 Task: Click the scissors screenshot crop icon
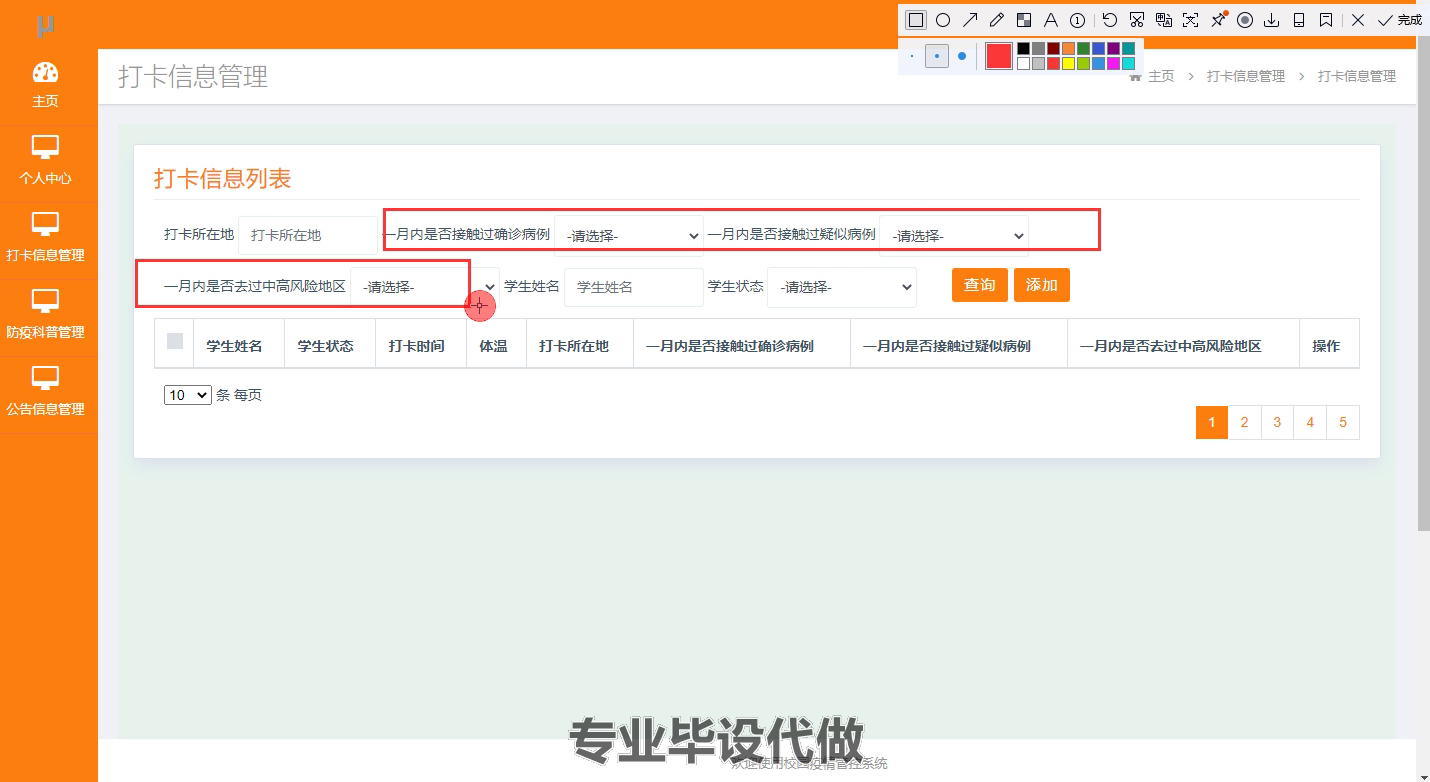1137,20
